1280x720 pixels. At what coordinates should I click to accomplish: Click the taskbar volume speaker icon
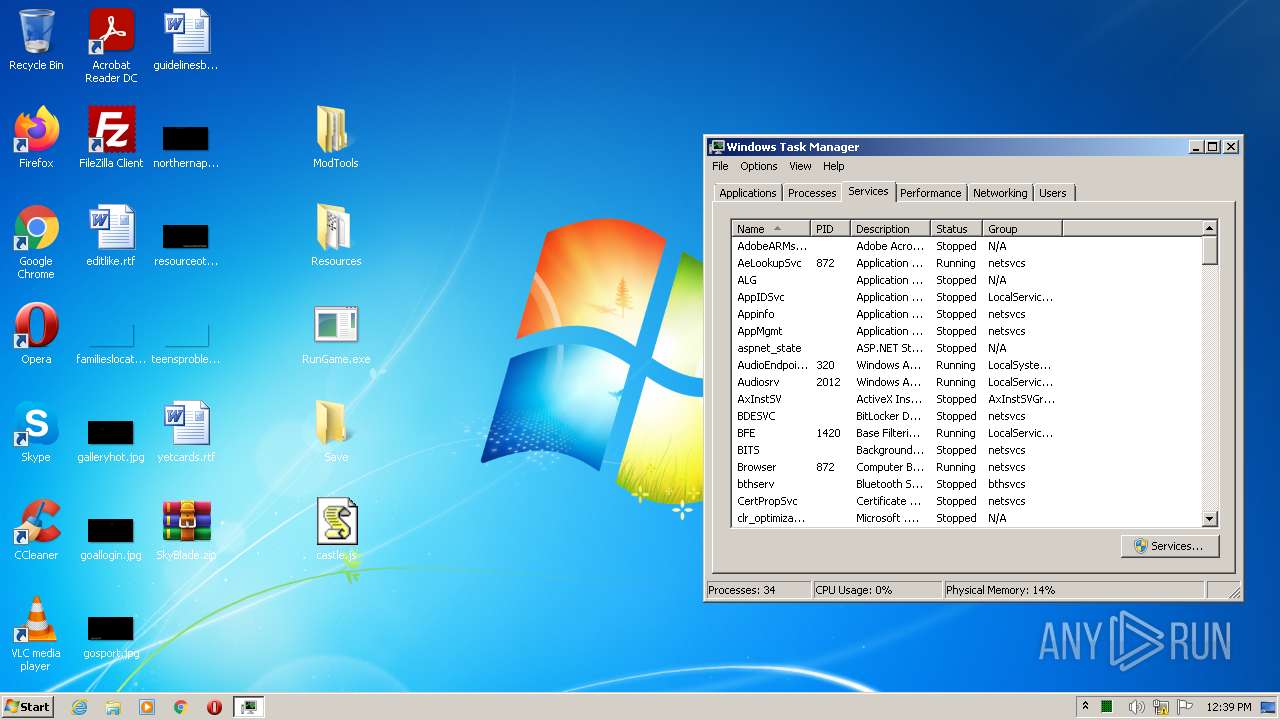(x=1136, y=707)
